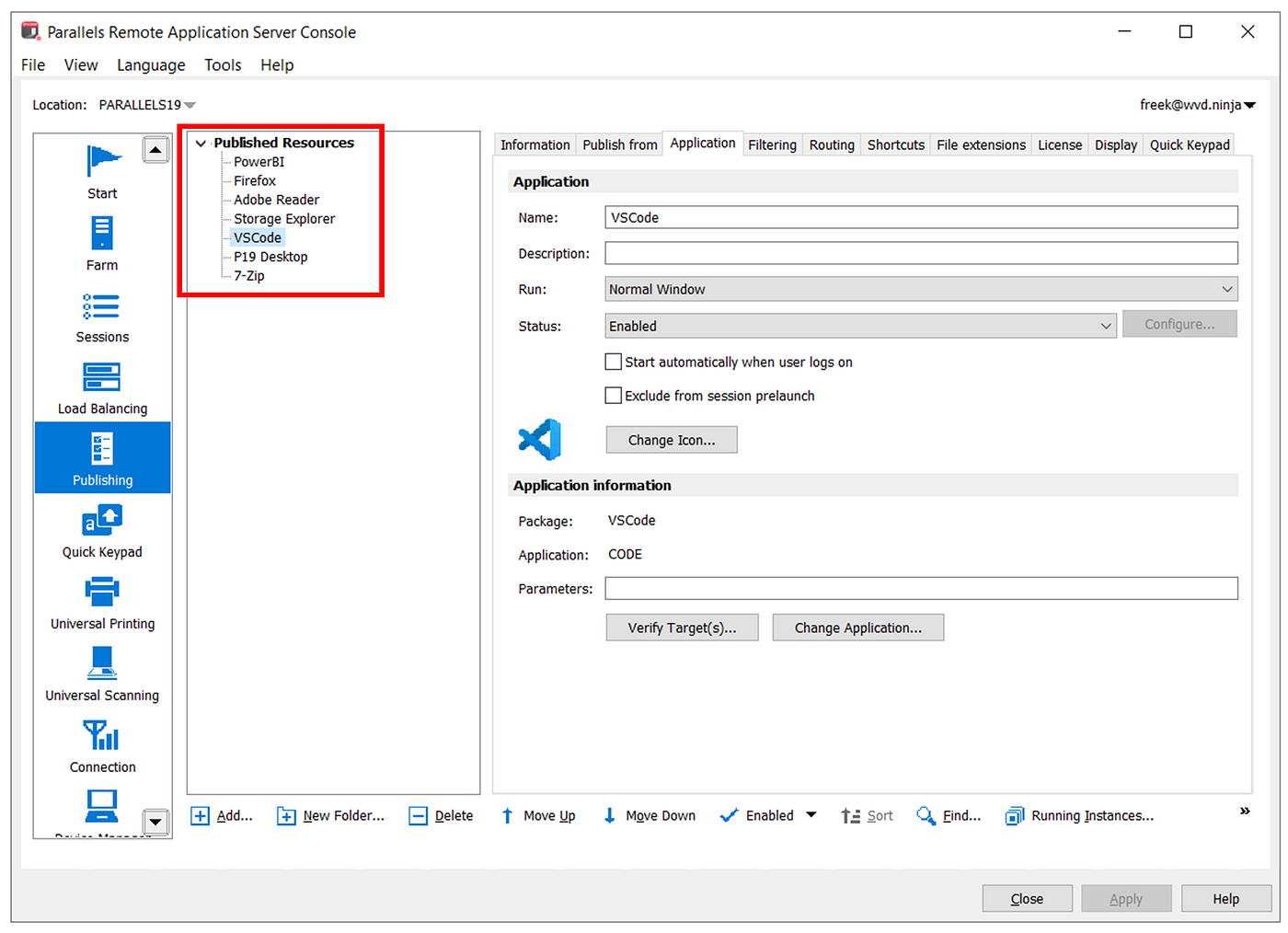Open the File menu

click(x=33, y=65)
